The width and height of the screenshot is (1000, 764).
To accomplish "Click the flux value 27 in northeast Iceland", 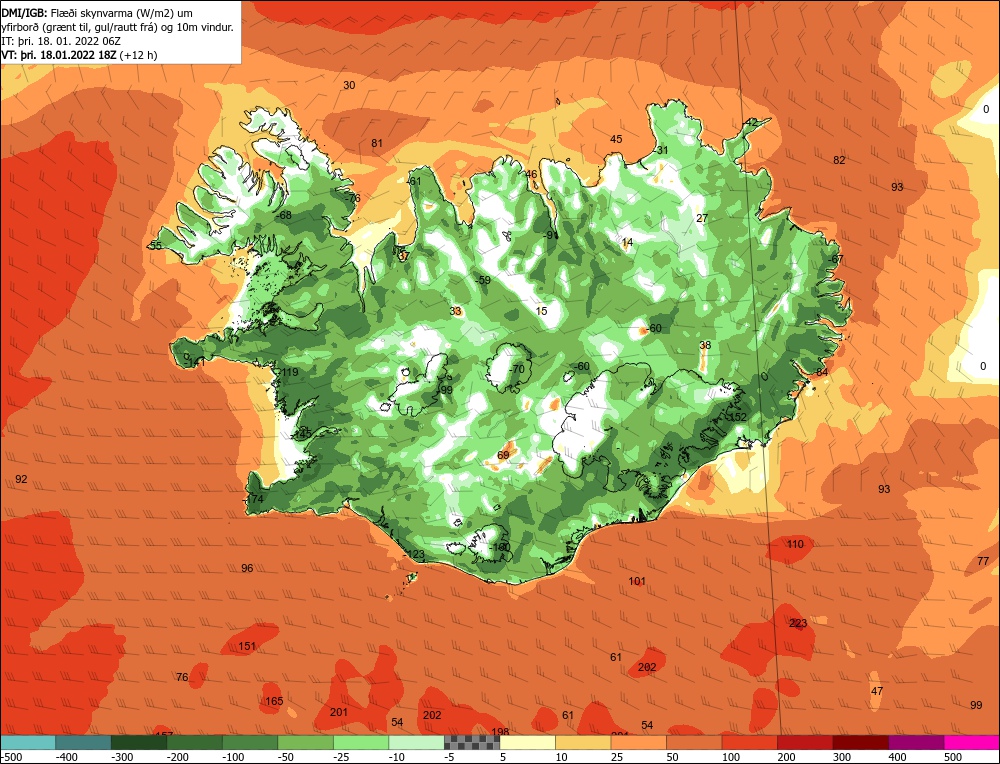I will point(702,218).
